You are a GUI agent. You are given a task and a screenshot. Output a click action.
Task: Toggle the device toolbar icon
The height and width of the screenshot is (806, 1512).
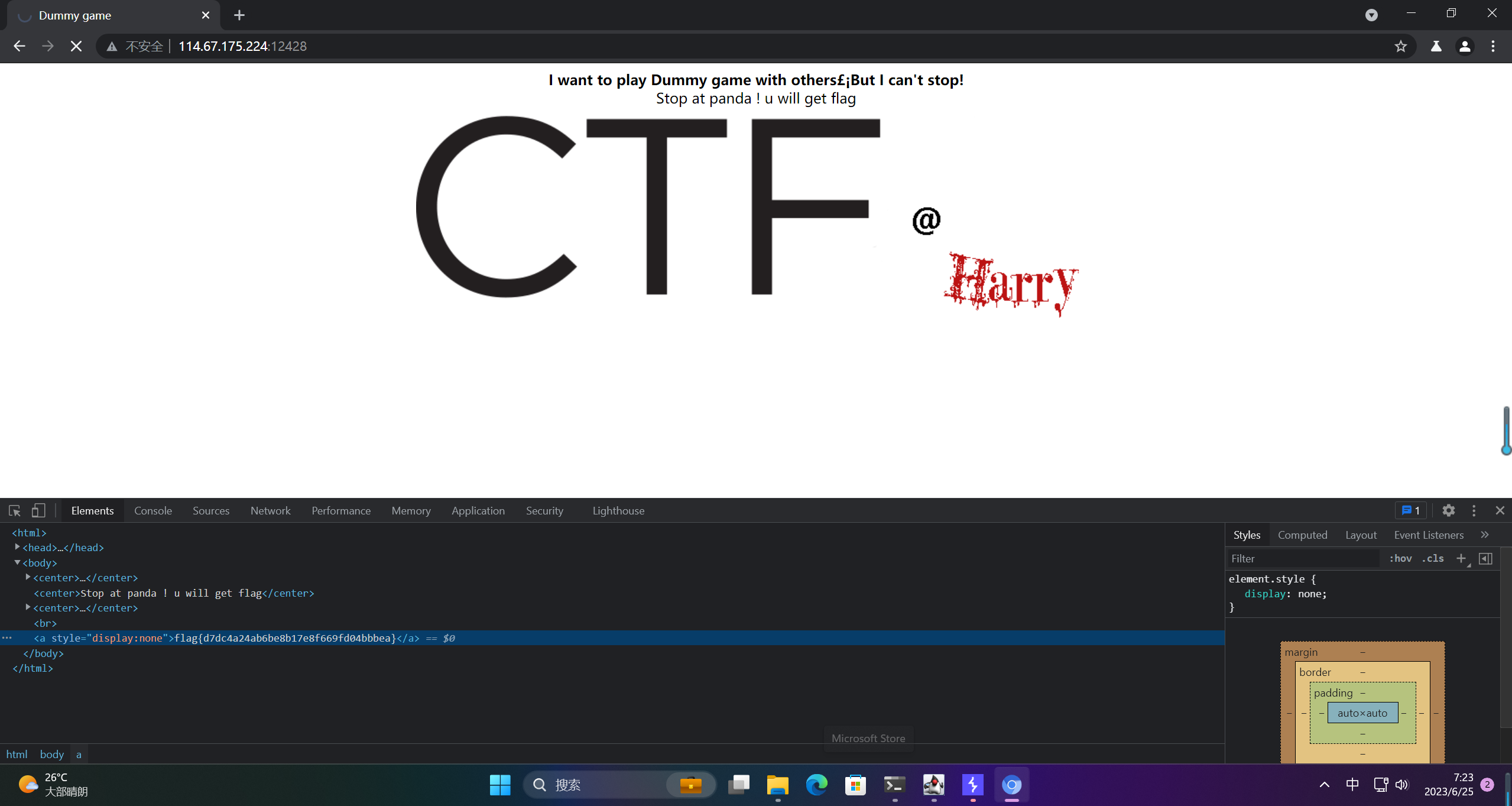point(38,510)
